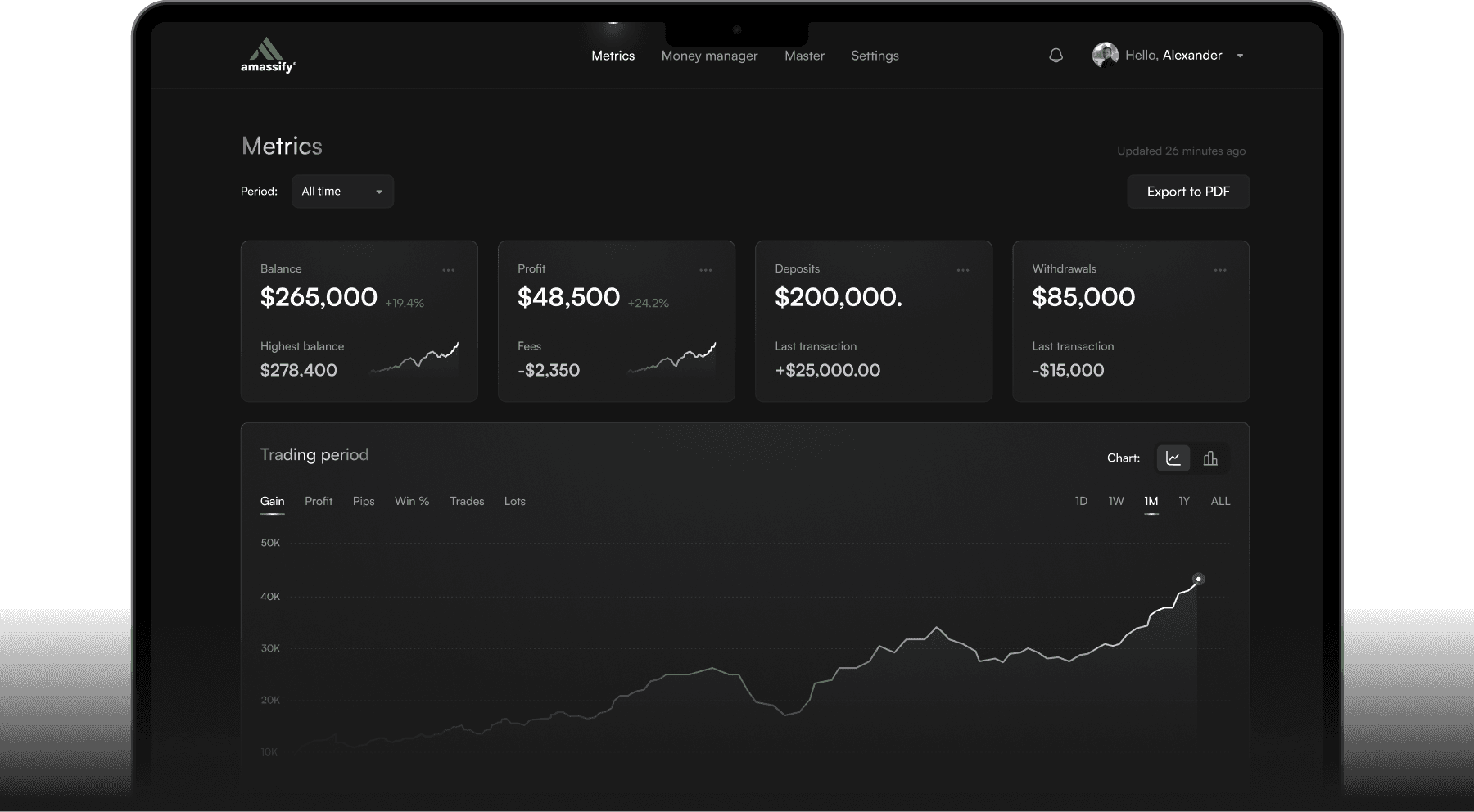Open the Deposits card options menu

tap(962, 269)
